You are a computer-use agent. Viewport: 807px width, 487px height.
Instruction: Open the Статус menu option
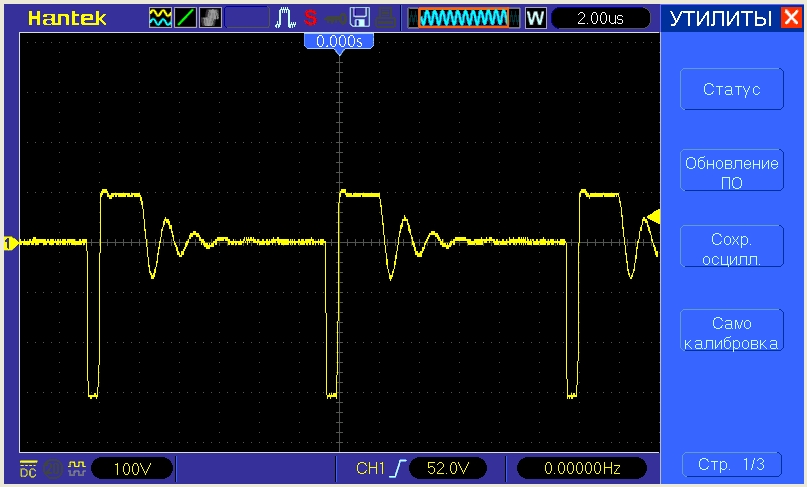click(731, 90)
